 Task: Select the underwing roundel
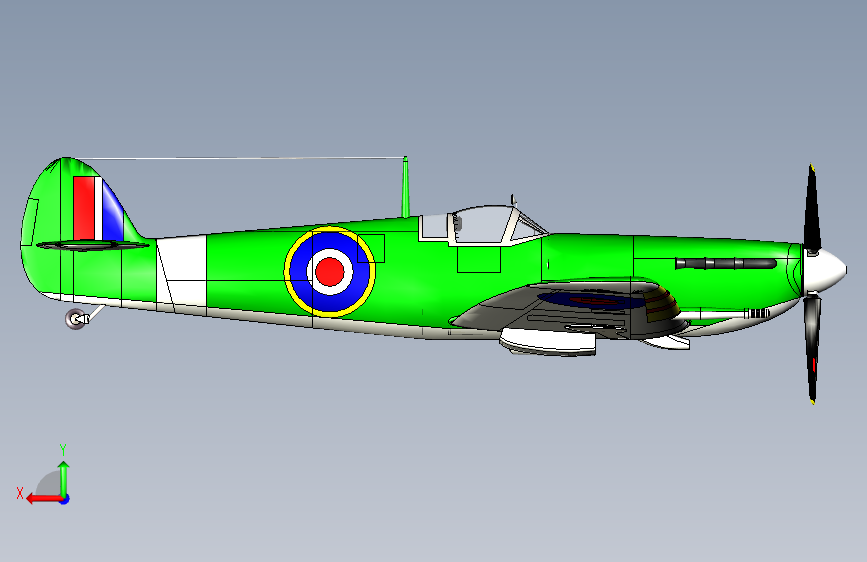point(593,301)
